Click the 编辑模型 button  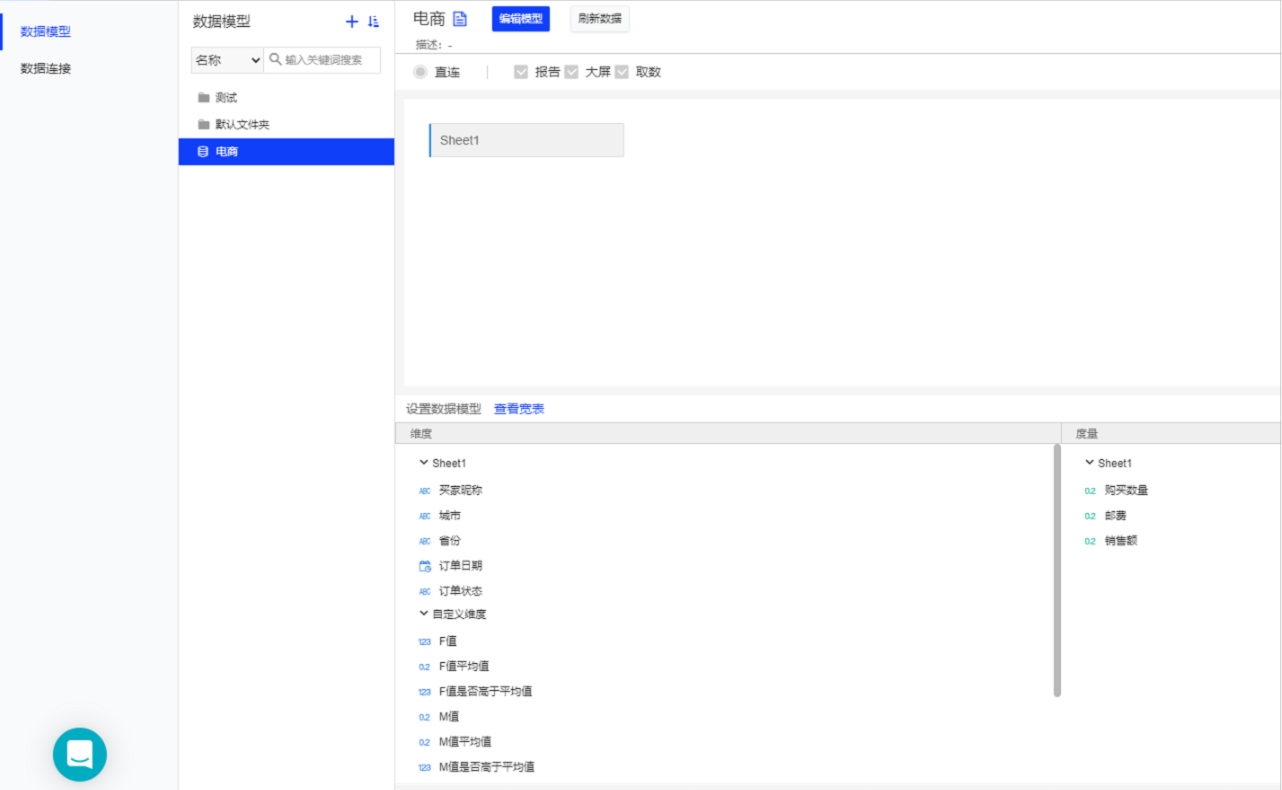[x=521, y=19]
